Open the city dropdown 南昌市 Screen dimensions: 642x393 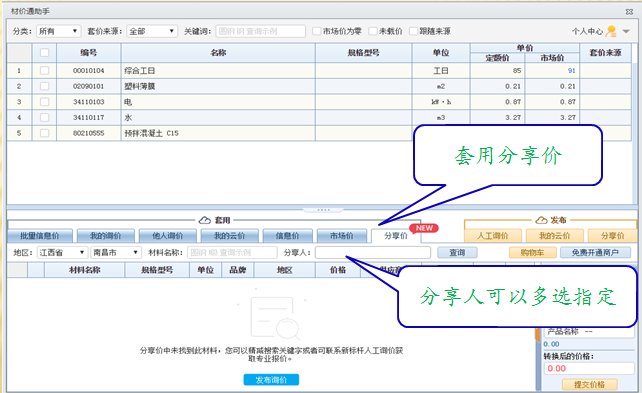[115, 253]
